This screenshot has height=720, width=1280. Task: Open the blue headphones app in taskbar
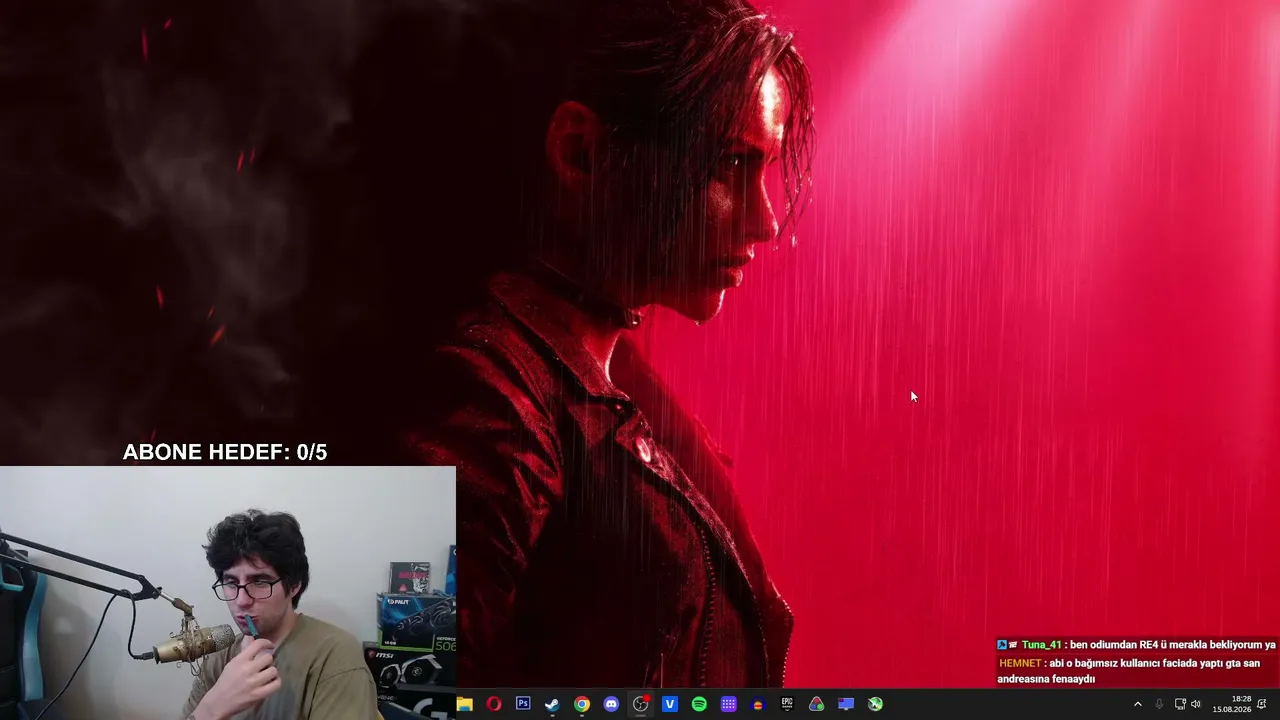(758, 704)
